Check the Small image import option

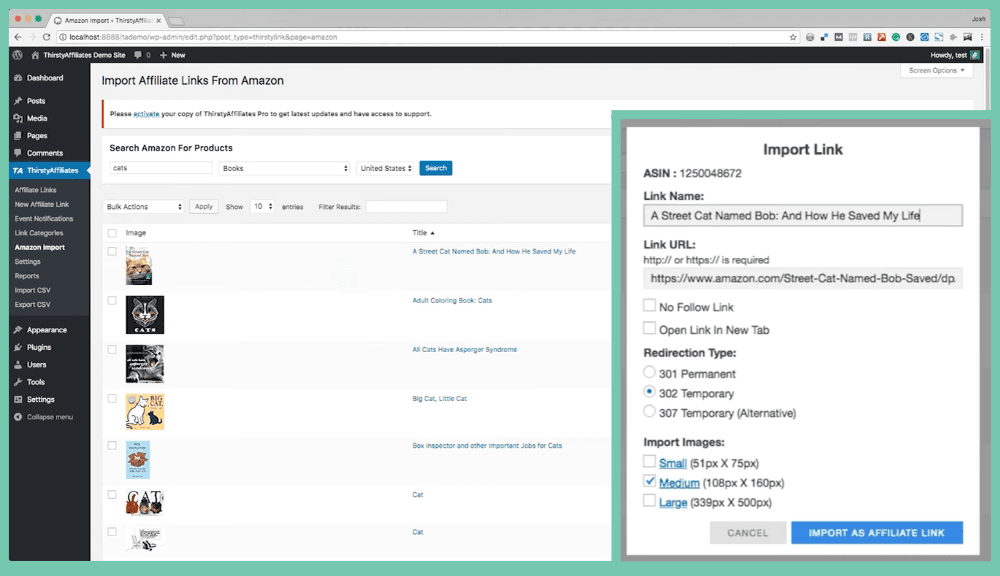pos(649,461)
